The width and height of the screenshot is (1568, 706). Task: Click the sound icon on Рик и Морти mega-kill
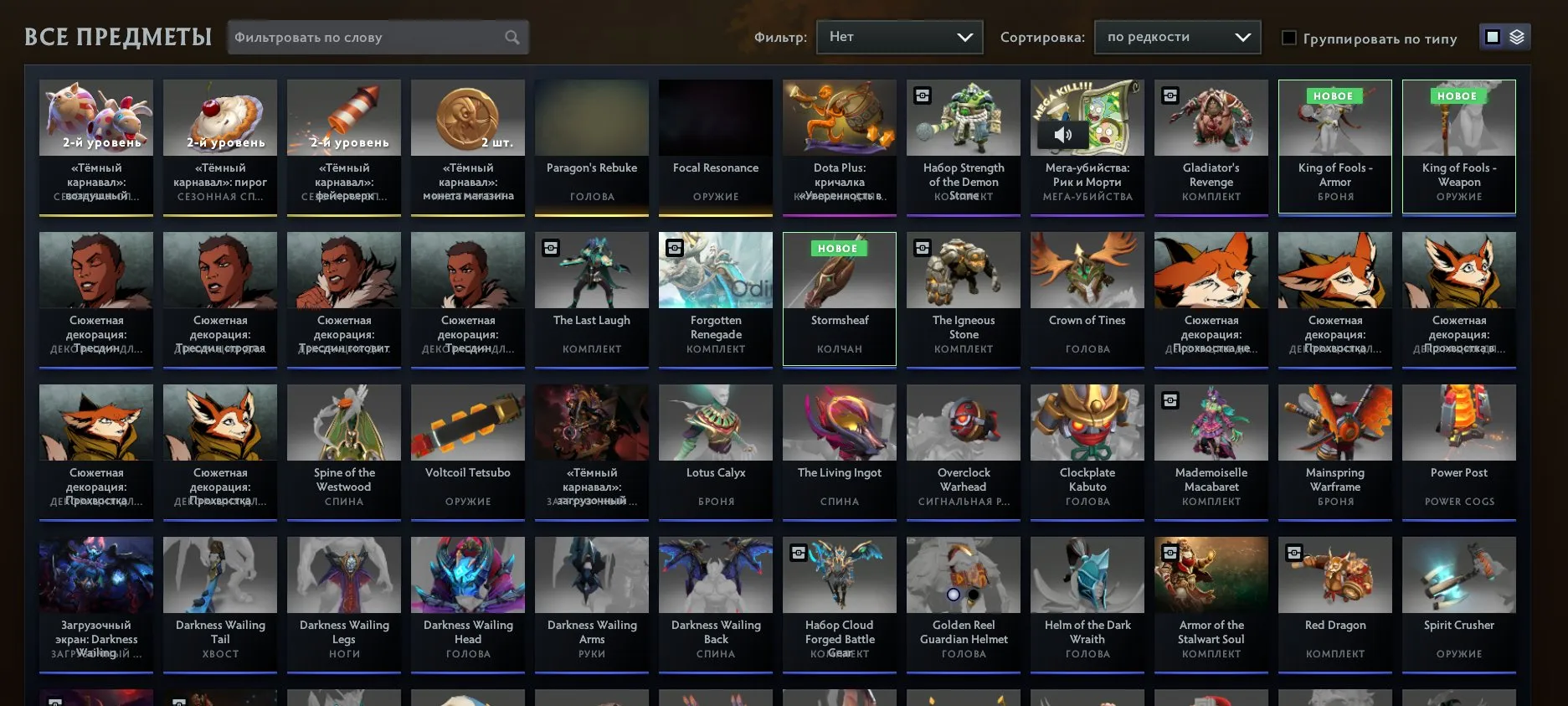[1062, 134]
